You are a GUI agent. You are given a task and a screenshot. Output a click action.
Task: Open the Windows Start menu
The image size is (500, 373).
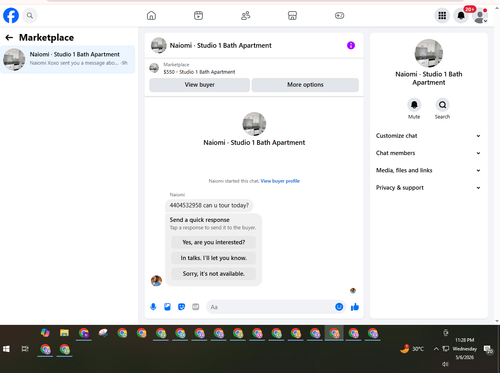[x=6, y=349]
